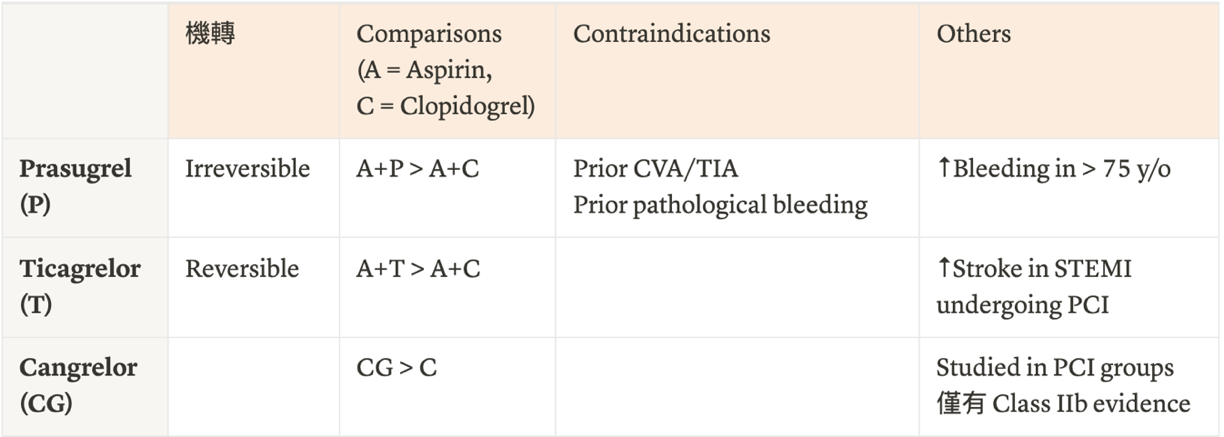The width and height of the screenshot is (1224, 437).
Task: Select the CG > C comparison cell
Action: pyautogui.click(x=447, y=385)
